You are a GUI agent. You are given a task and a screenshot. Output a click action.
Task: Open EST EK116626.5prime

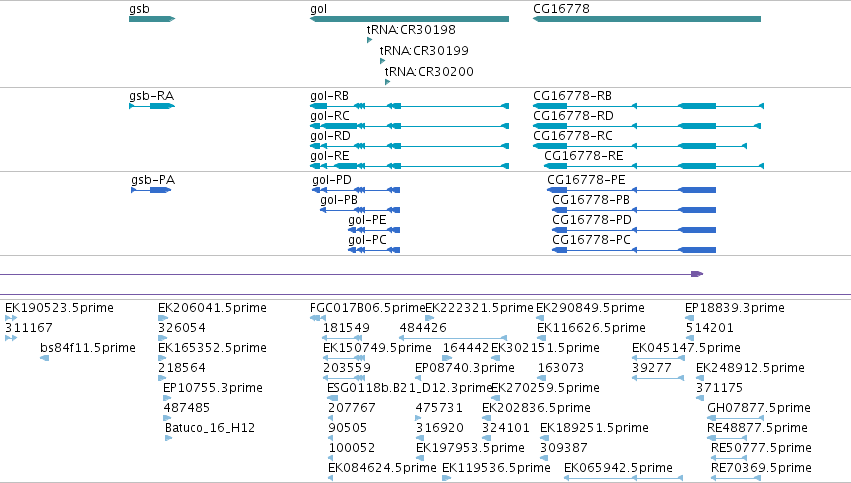(x=541, y=338)
